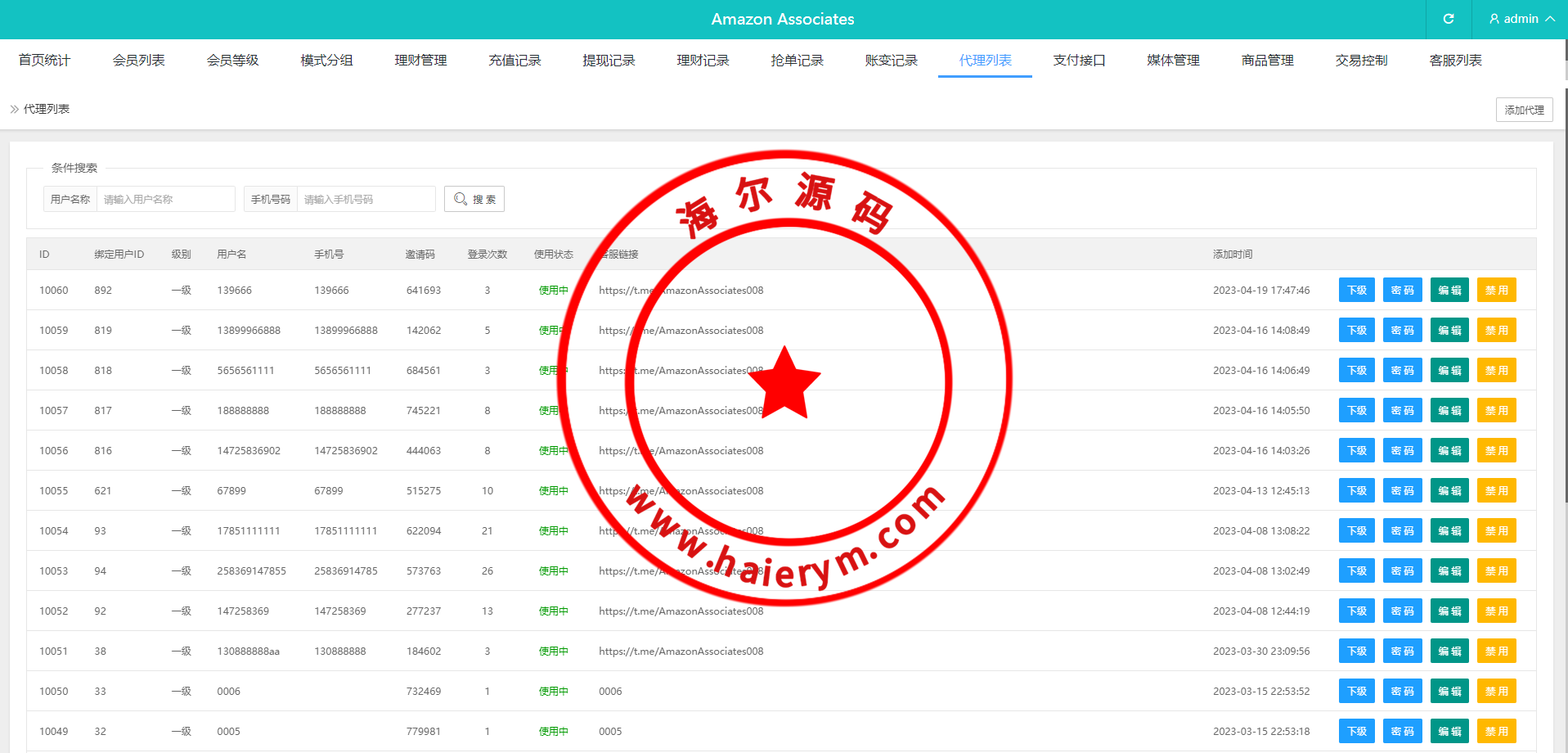Focus the 用户名称 search input field
1568x753 pixels.
pyautogui.click(x=165, y=199)
